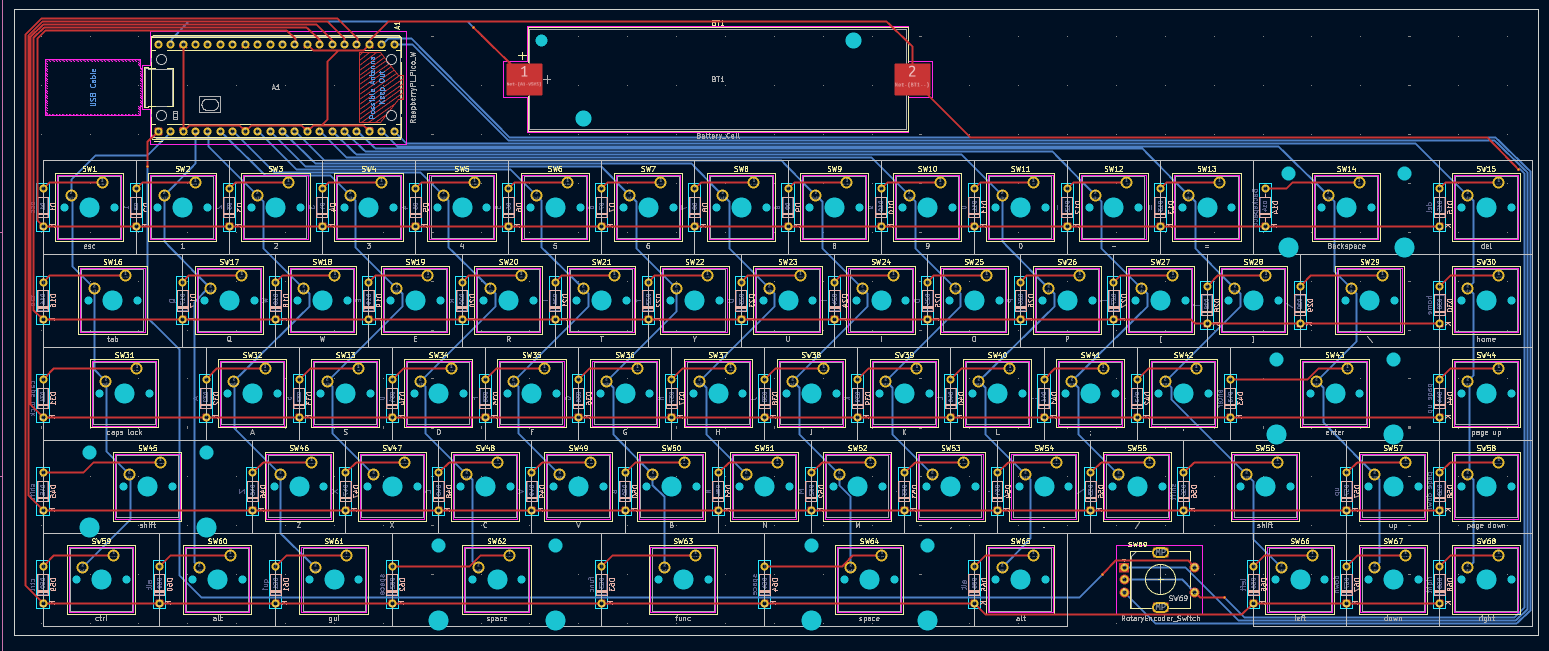Click the red negative battery pad 2
Viewport: 1549px width, 651px height.
tap(911, 80)
